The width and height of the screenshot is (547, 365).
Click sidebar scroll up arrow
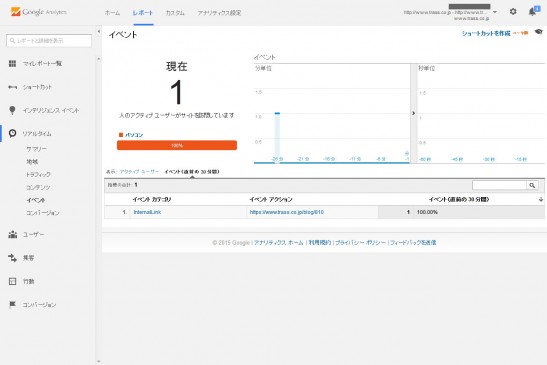[99, 59]
